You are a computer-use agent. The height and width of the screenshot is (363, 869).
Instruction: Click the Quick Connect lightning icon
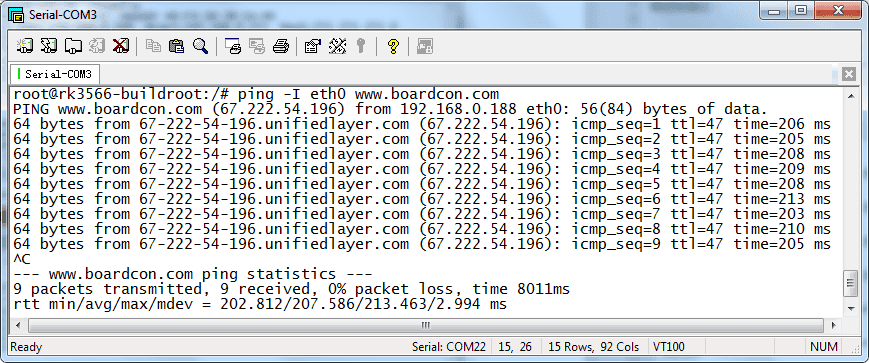coord(49,46)
